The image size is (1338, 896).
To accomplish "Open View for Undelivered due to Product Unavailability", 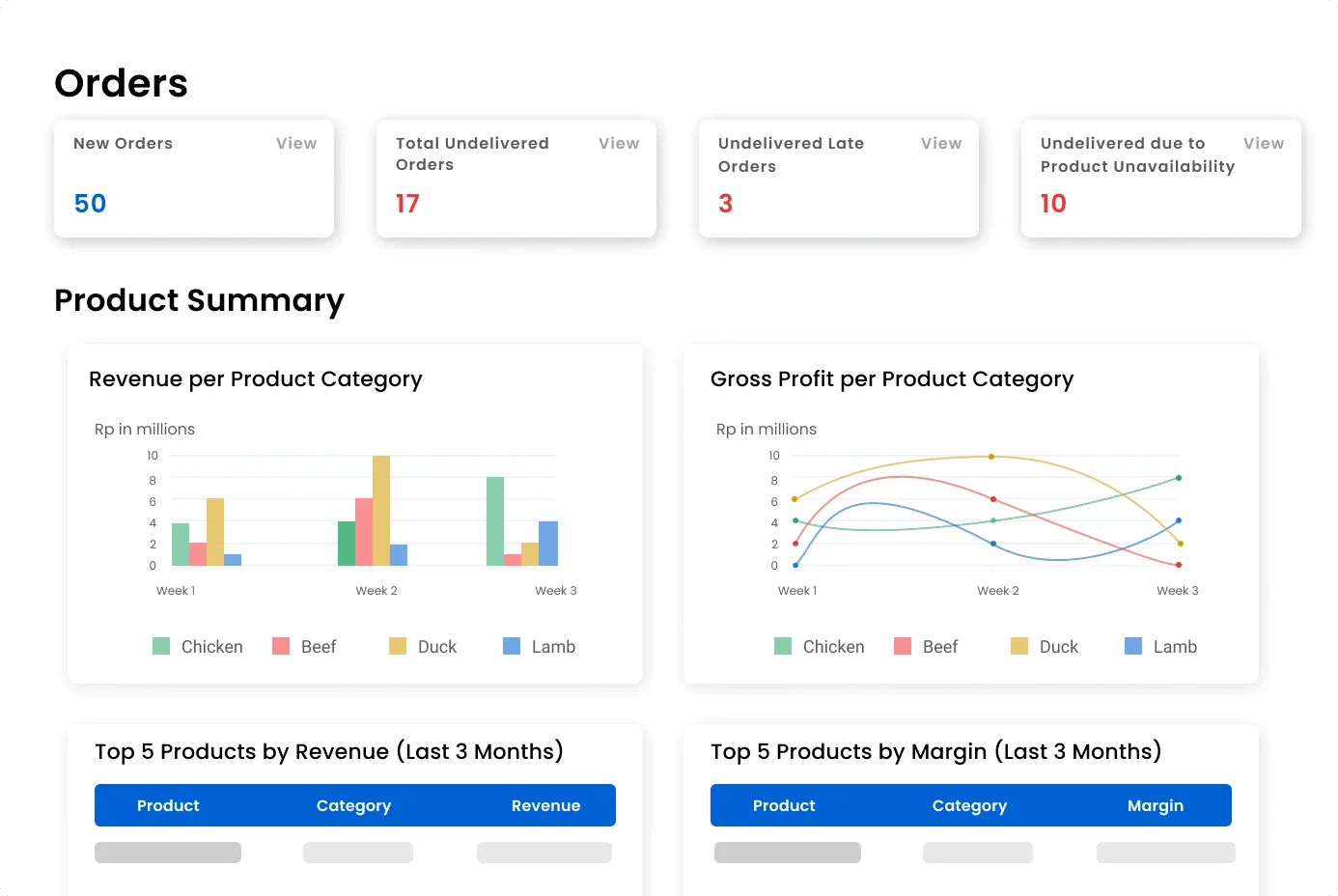I will click(x=1264, y=143).
